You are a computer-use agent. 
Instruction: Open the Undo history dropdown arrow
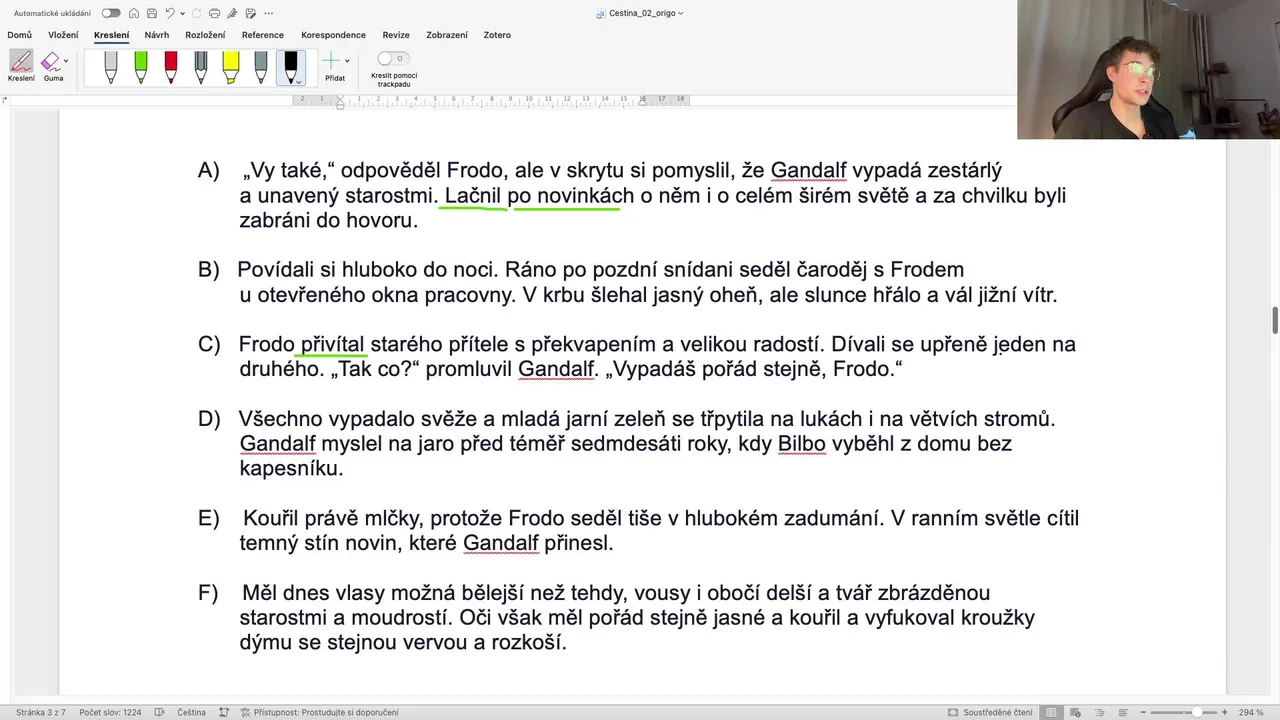(x=183, y=14)
